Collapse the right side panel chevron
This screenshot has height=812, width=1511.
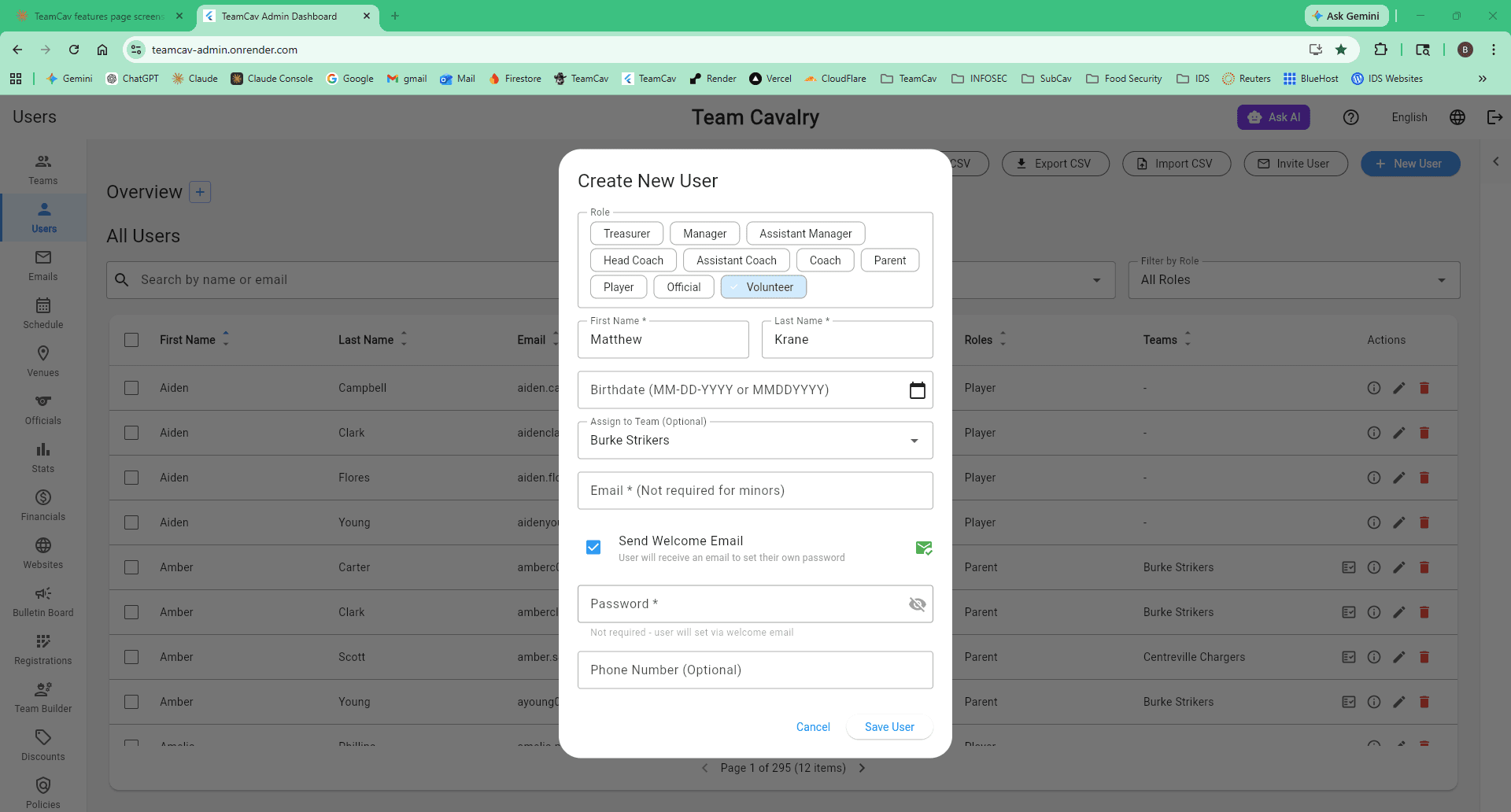[x=1496, y=161]
